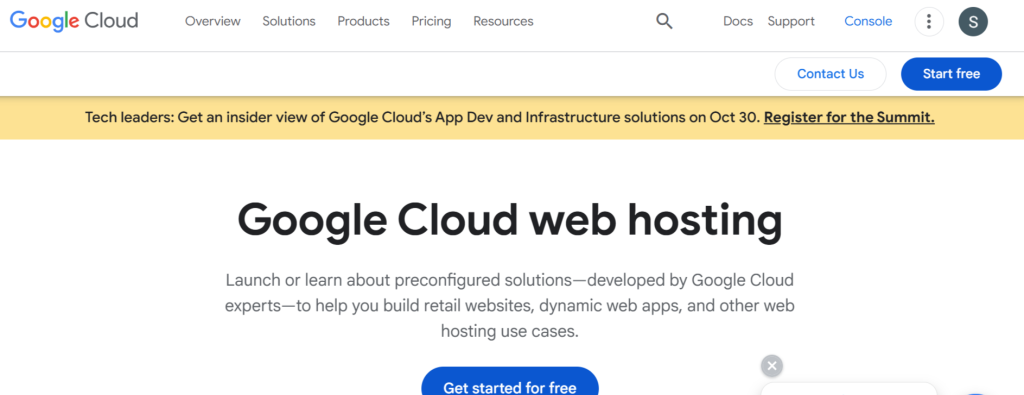Go to Docs
1024x395 pixels.
[x=738, y=22]
